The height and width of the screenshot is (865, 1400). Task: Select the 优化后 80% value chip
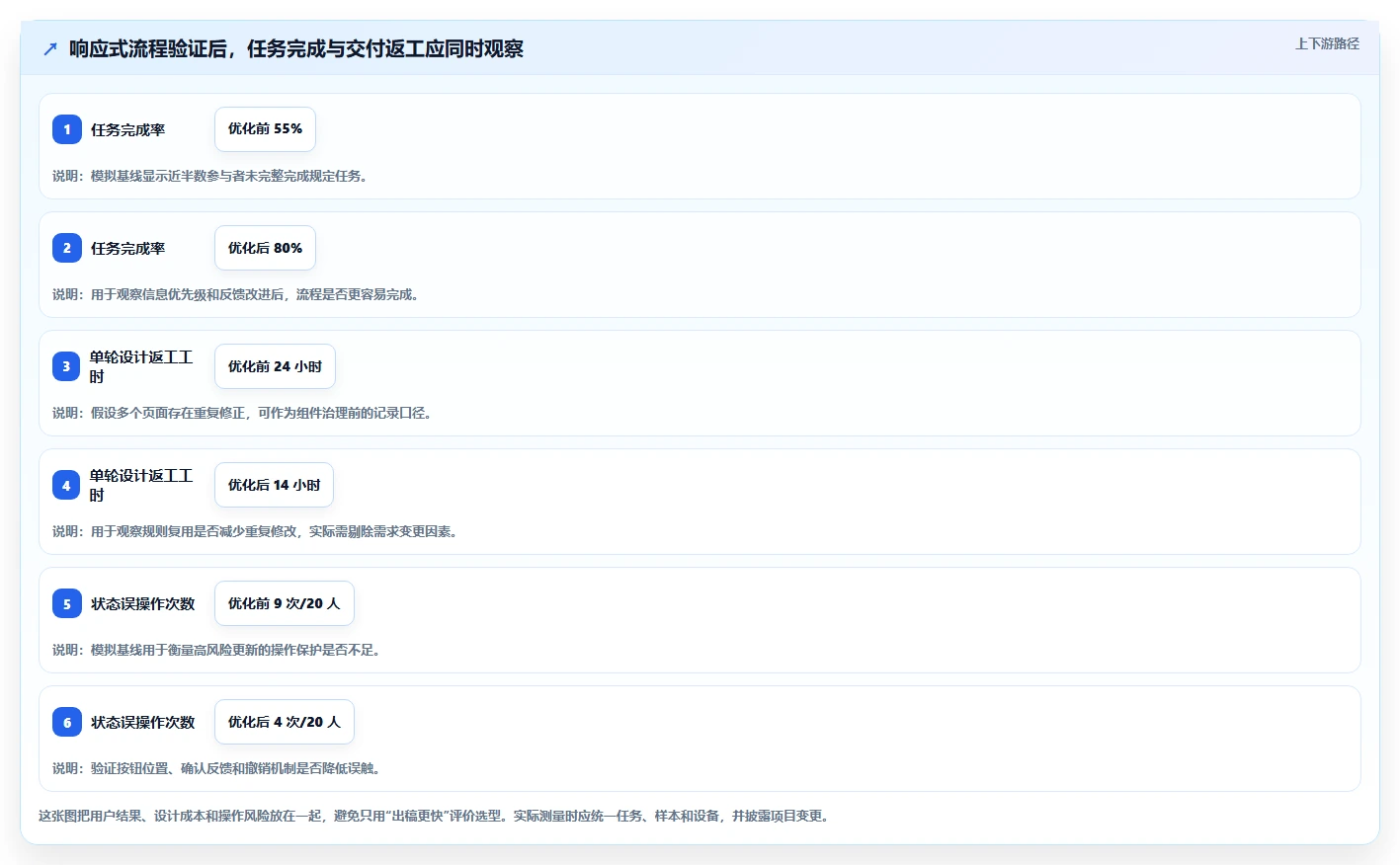click(x=265, y=248)
